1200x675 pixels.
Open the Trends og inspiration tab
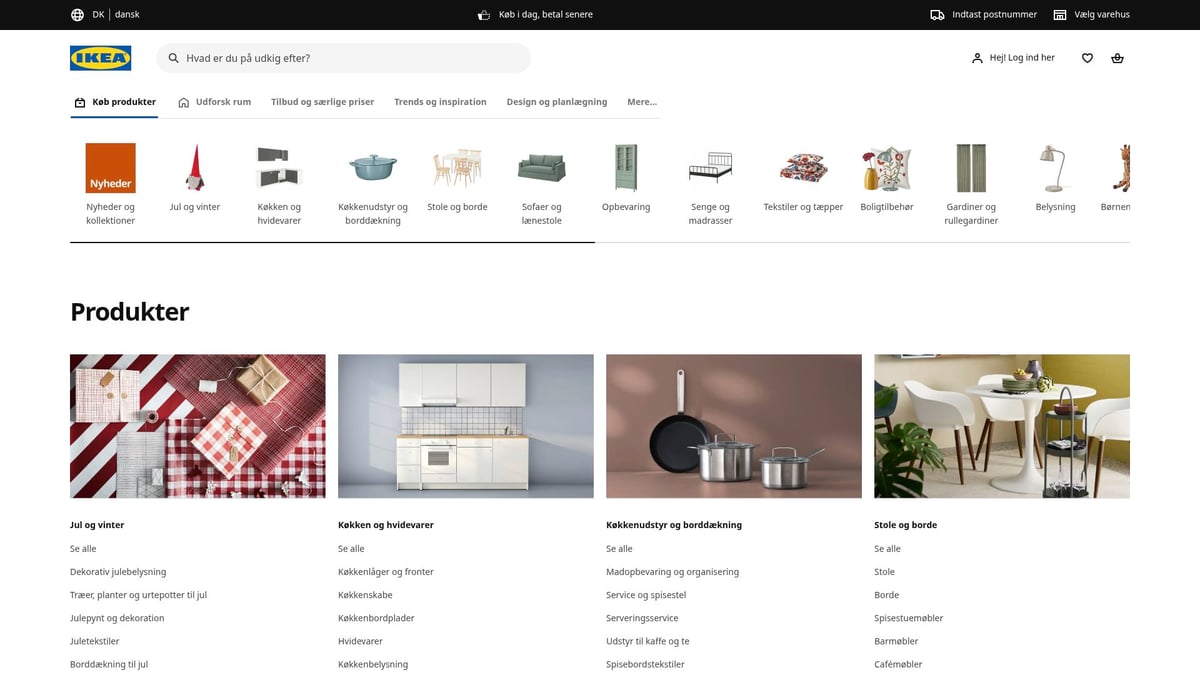point(440,101)
